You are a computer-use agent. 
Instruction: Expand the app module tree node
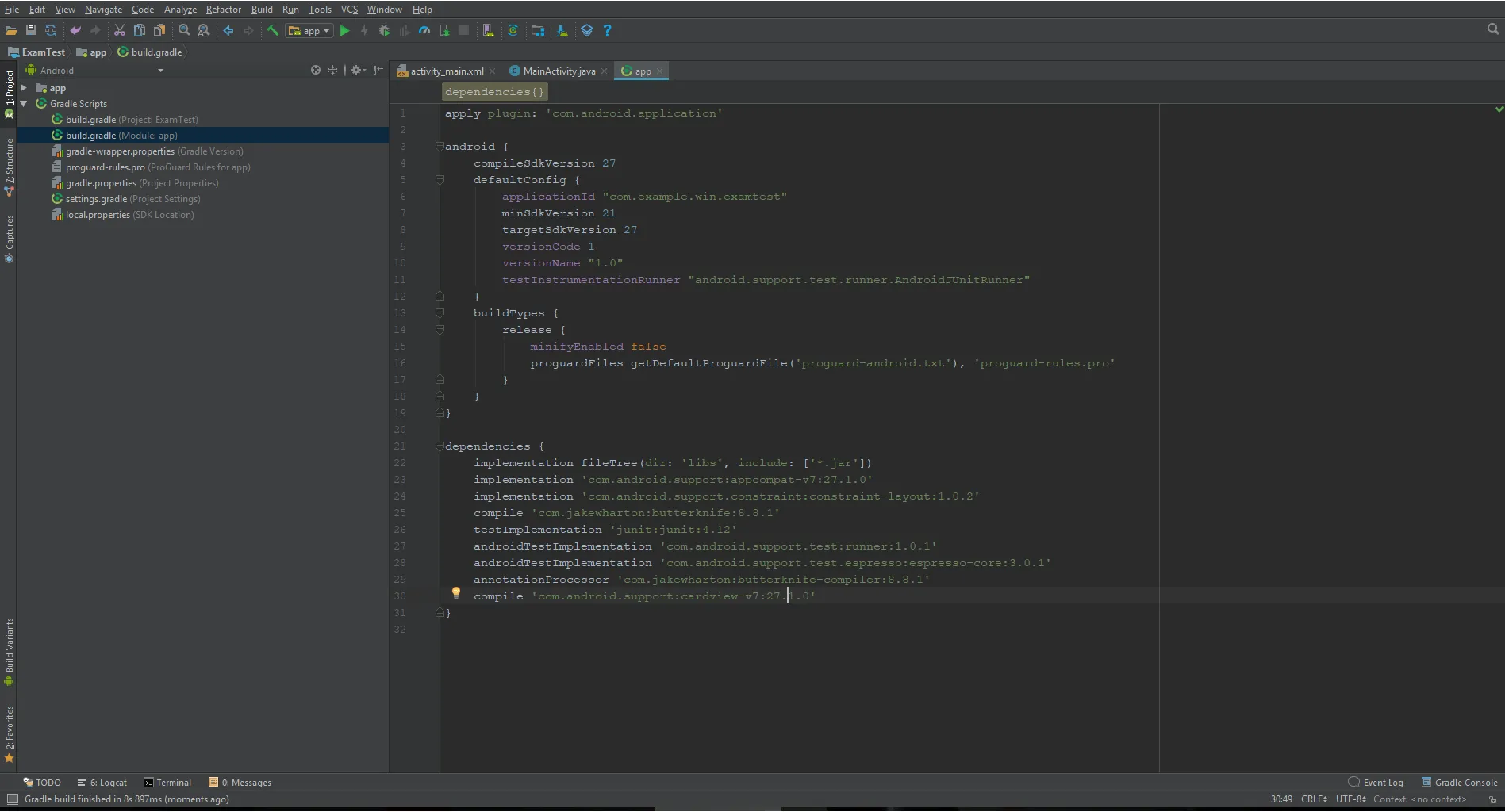[24, 88]
